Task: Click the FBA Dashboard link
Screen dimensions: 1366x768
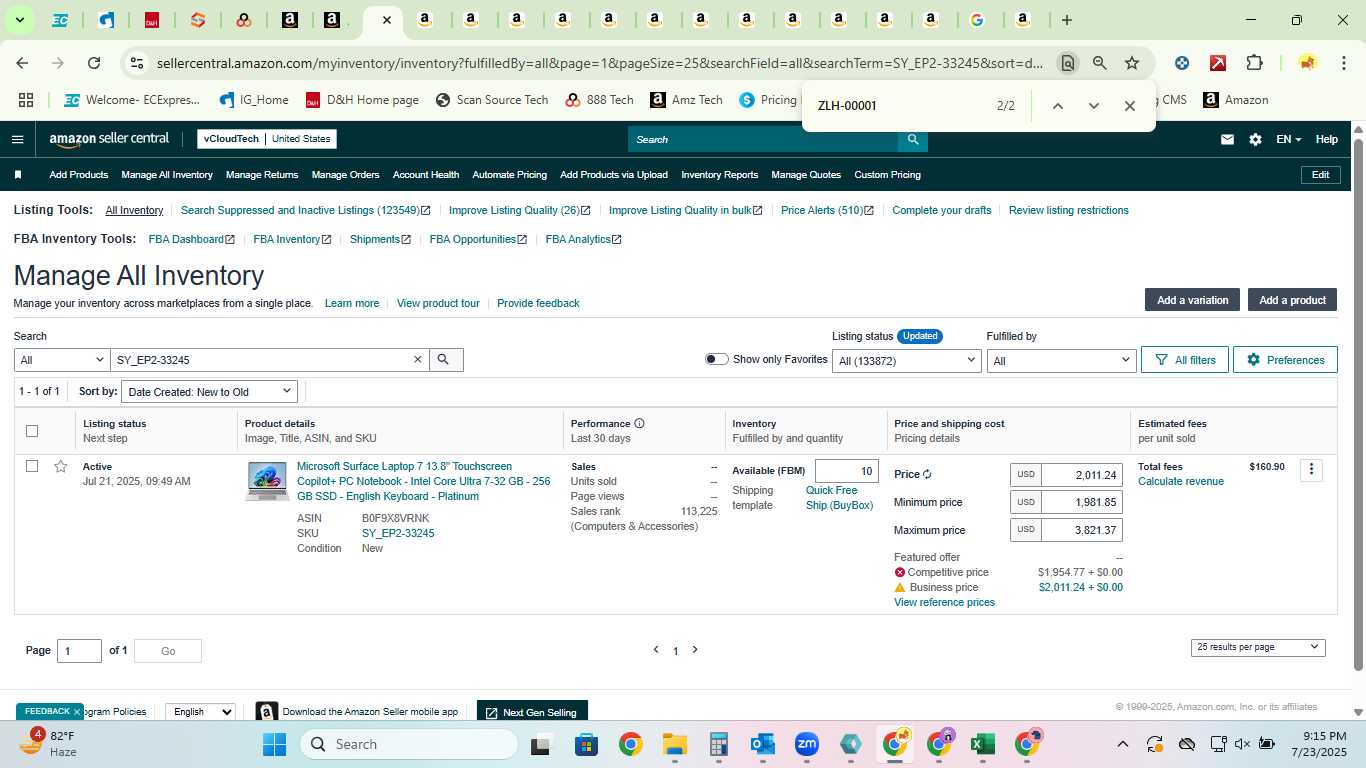Action: (x=191, y=239)
